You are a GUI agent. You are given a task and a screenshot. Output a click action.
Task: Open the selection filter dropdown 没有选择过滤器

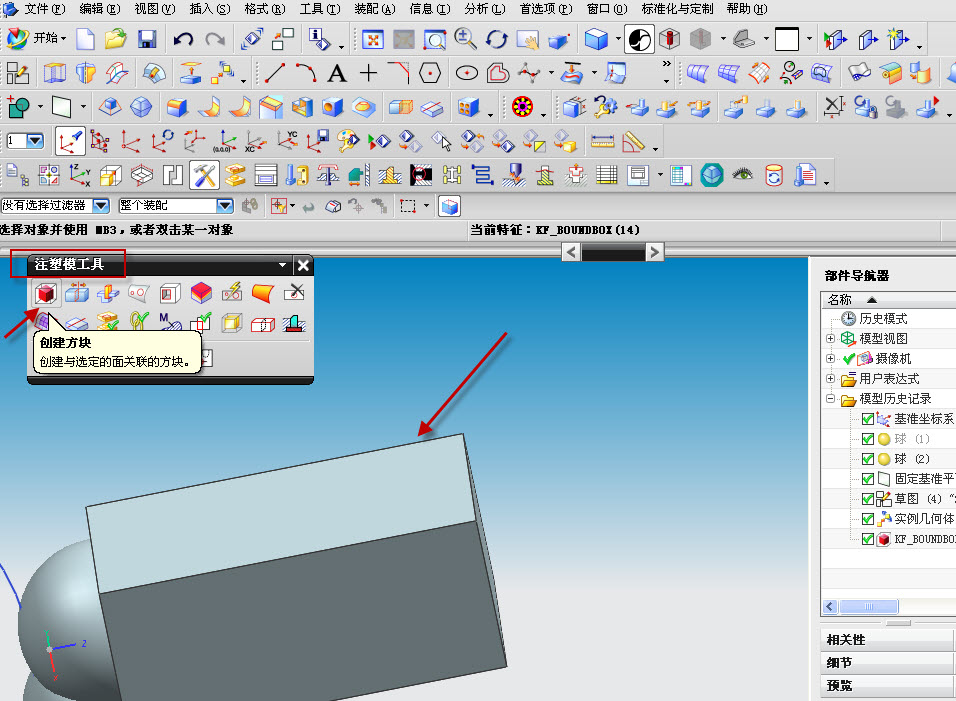(101, 205)
